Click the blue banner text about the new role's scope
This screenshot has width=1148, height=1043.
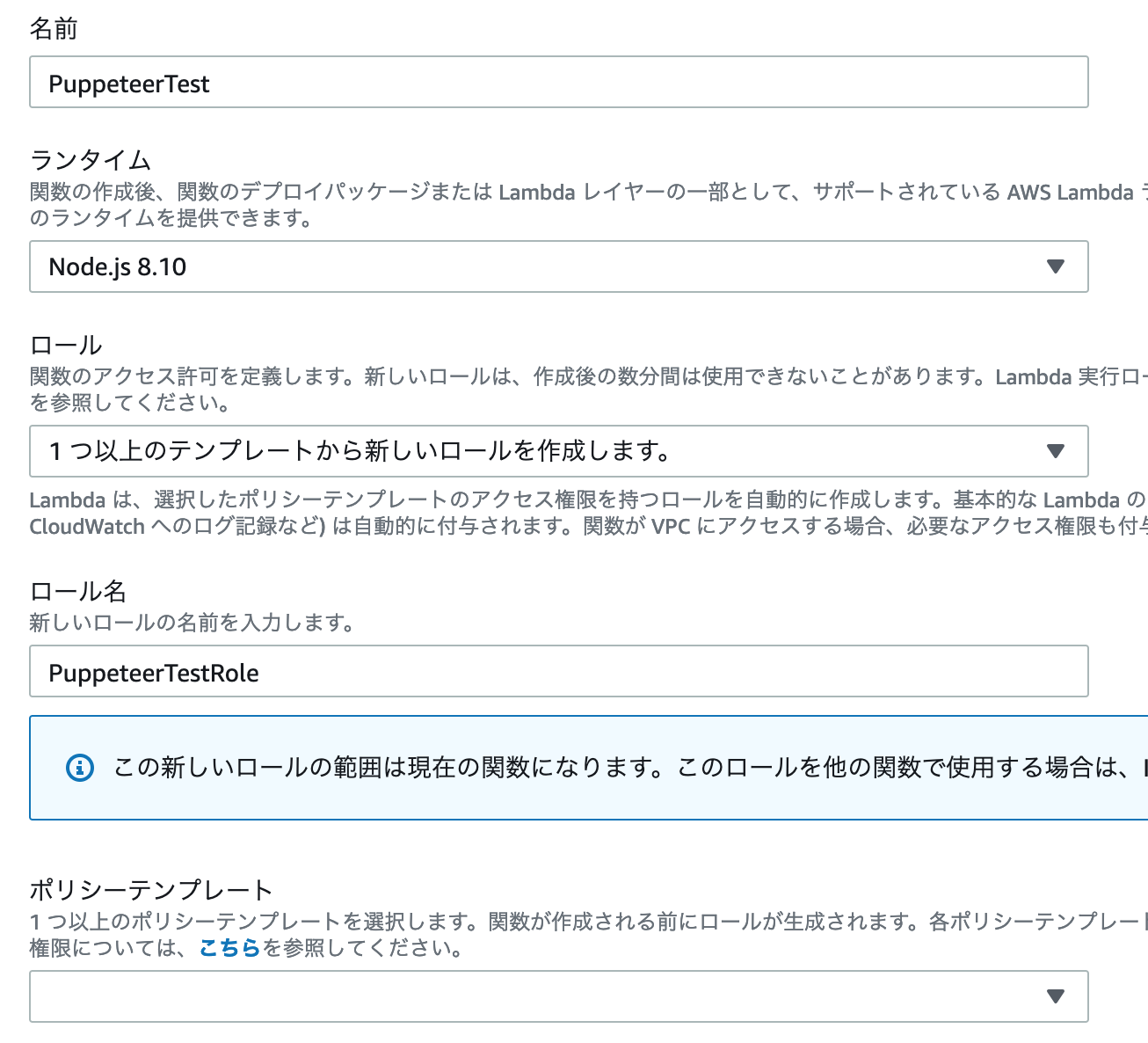[x=615, y=768]
